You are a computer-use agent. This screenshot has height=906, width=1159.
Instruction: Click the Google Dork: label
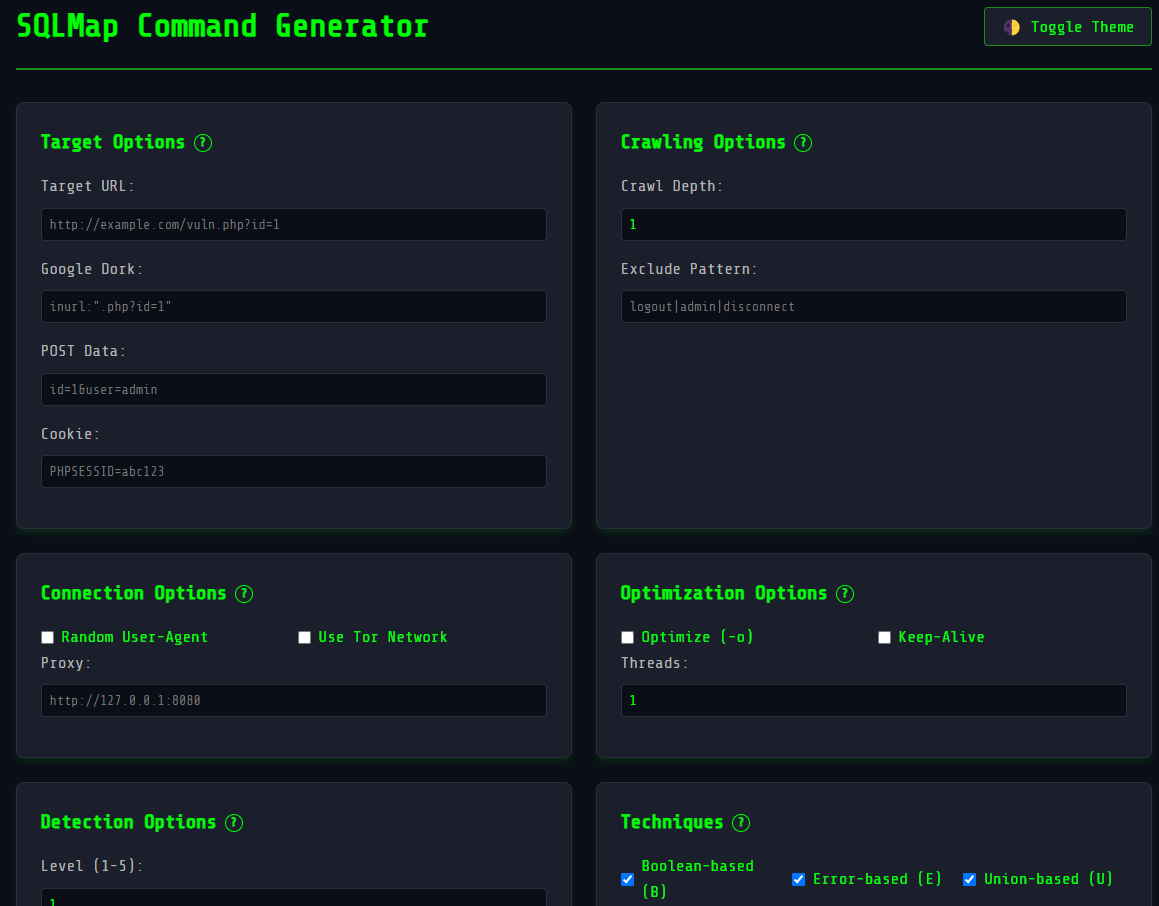pyautogui.click(x=92, y=269)
